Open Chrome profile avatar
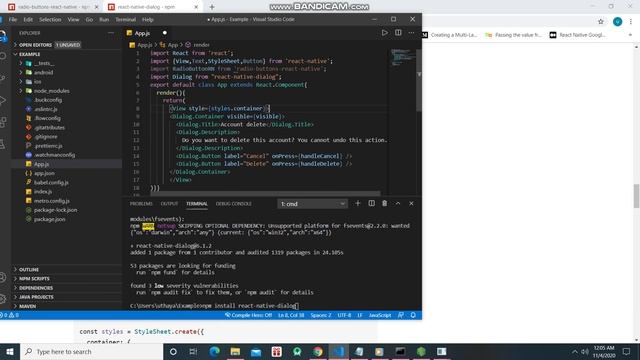The height and width of the screenshot is (360, 640). [617, 22]
